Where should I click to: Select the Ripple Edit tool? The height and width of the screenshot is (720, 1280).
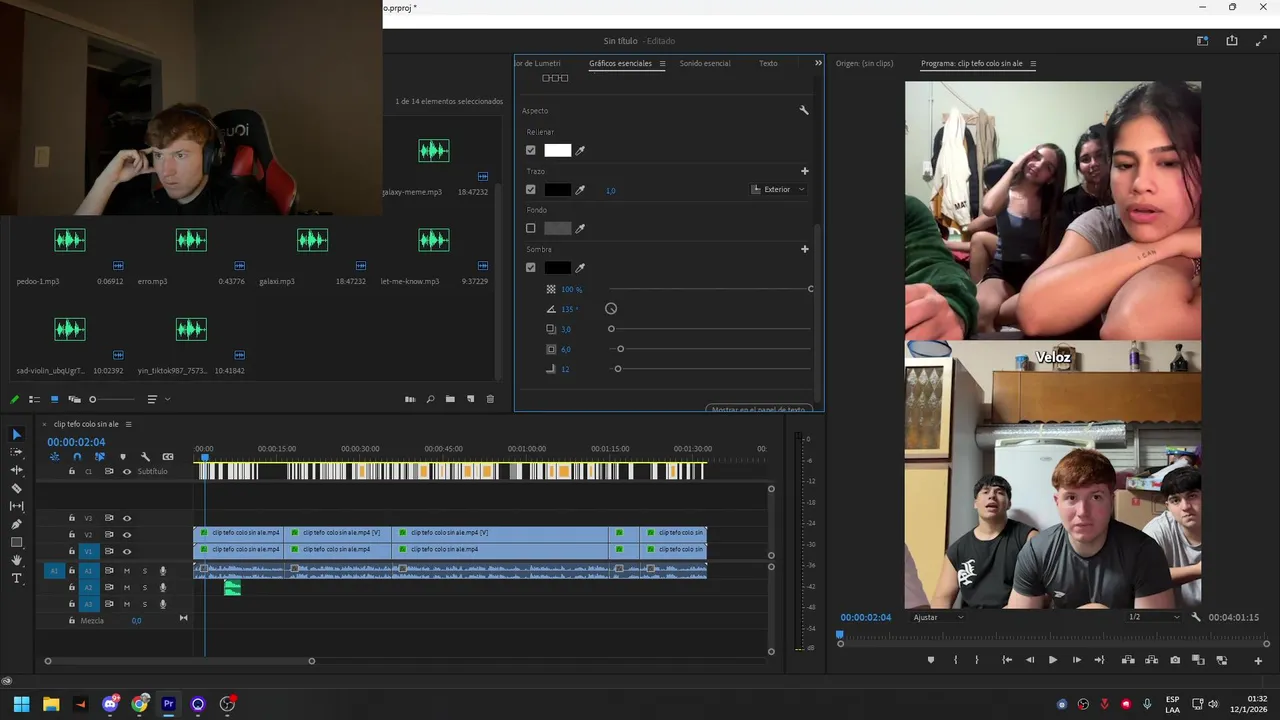(x=16, y=470)
